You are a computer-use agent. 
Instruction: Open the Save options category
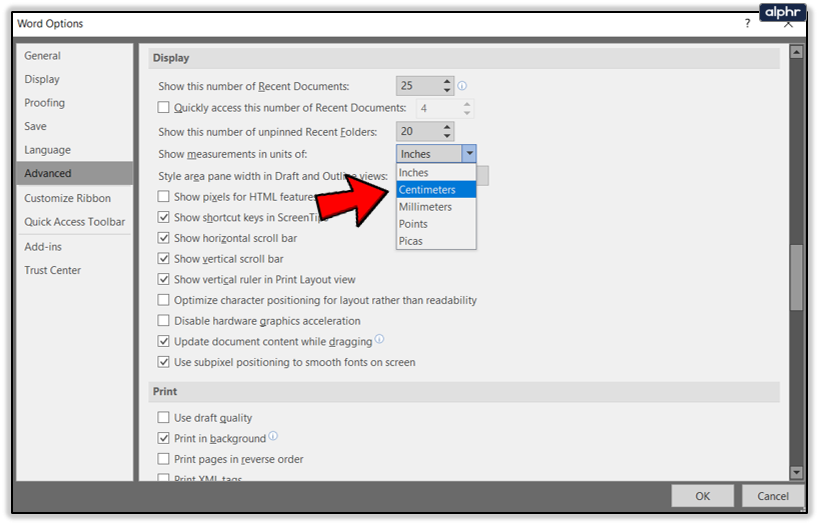74,126
